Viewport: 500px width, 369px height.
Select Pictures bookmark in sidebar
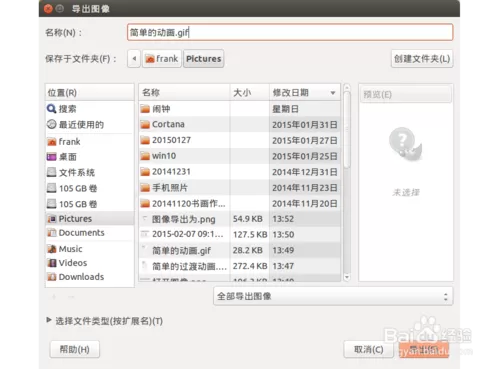click(x=89, y=219)
